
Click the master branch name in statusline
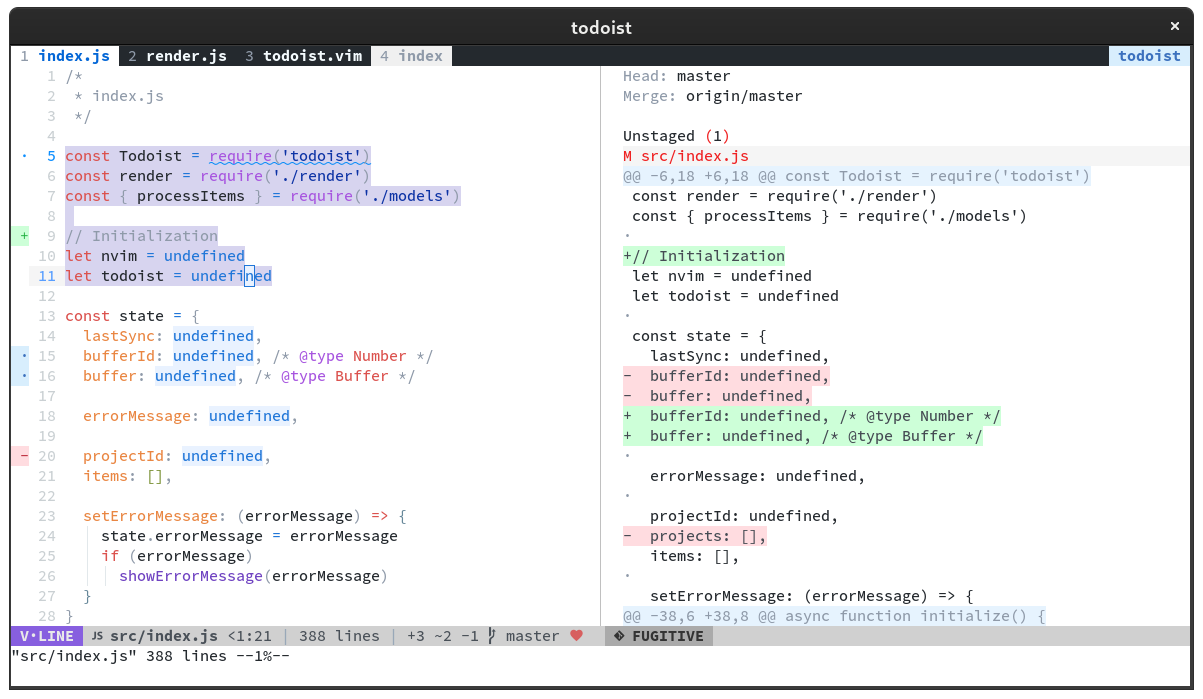click(533, 636)
